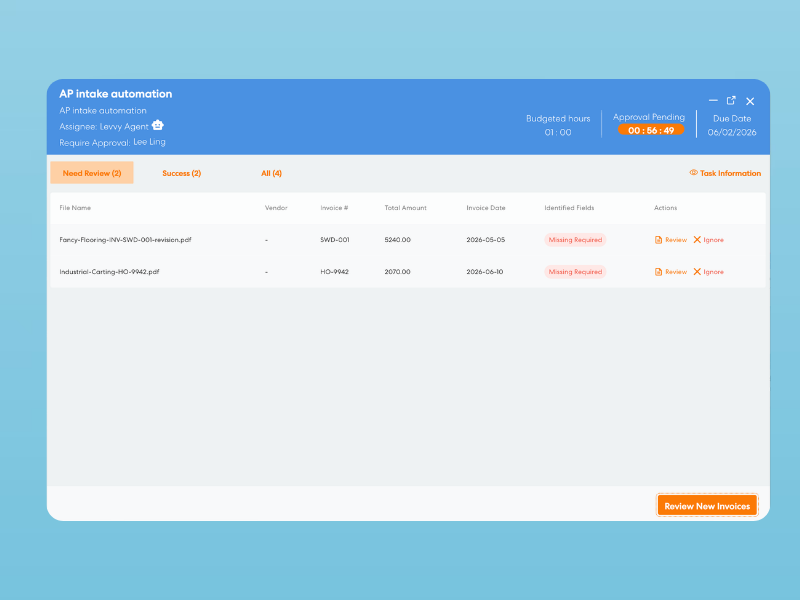Click Review text link for SWD-001 row
This screenshot has height=600, width=800.
click(x=676, y=240)
